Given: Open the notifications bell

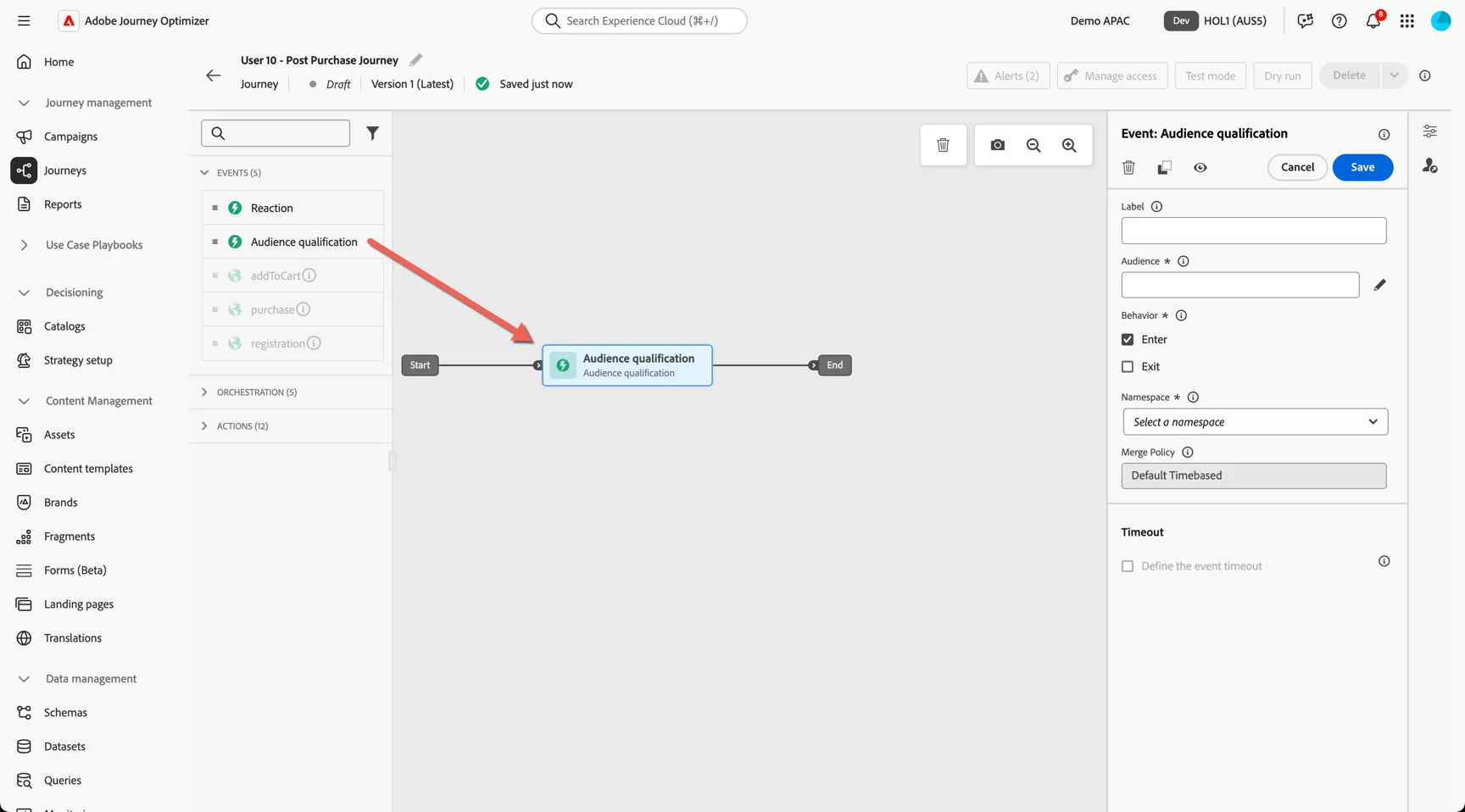Looking at the screenshot, I should tap(1373, 20).
